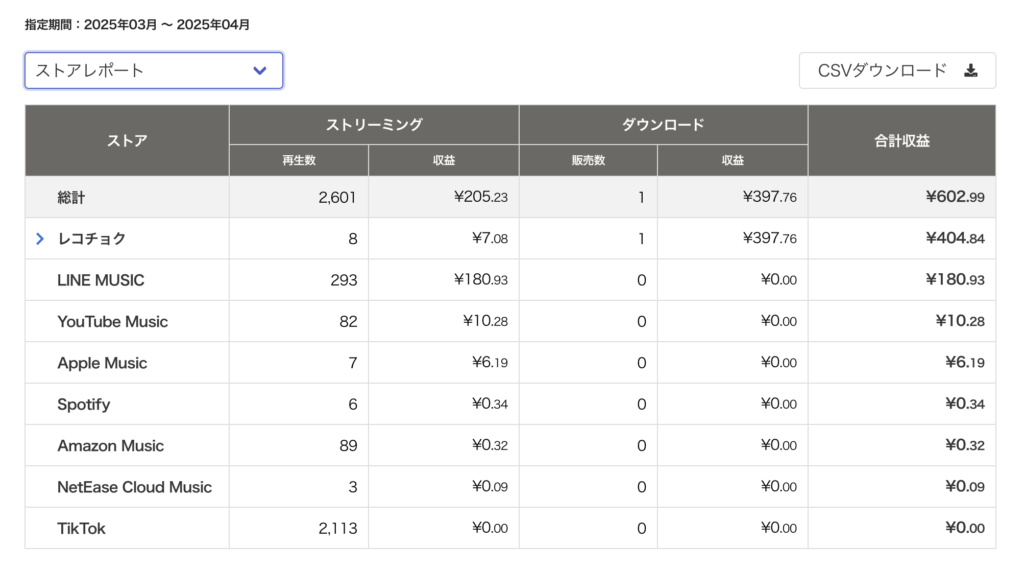This screenshot has height=570, width=1024.
Task: Click the レコチョク store name
Action: (x=91, y=239)
